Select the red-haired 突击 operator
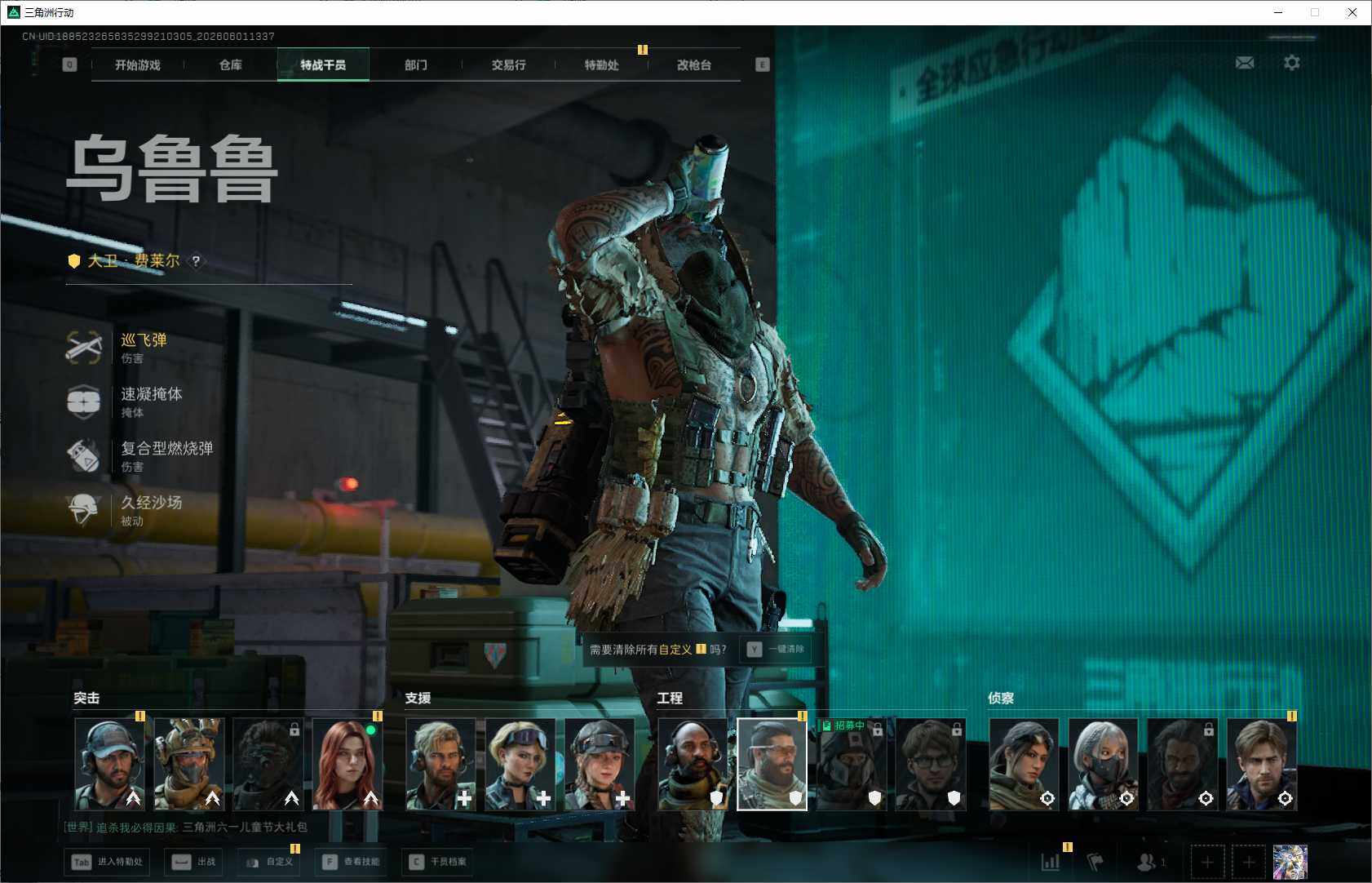This screenshot has width=1372, height=883. 347,764
